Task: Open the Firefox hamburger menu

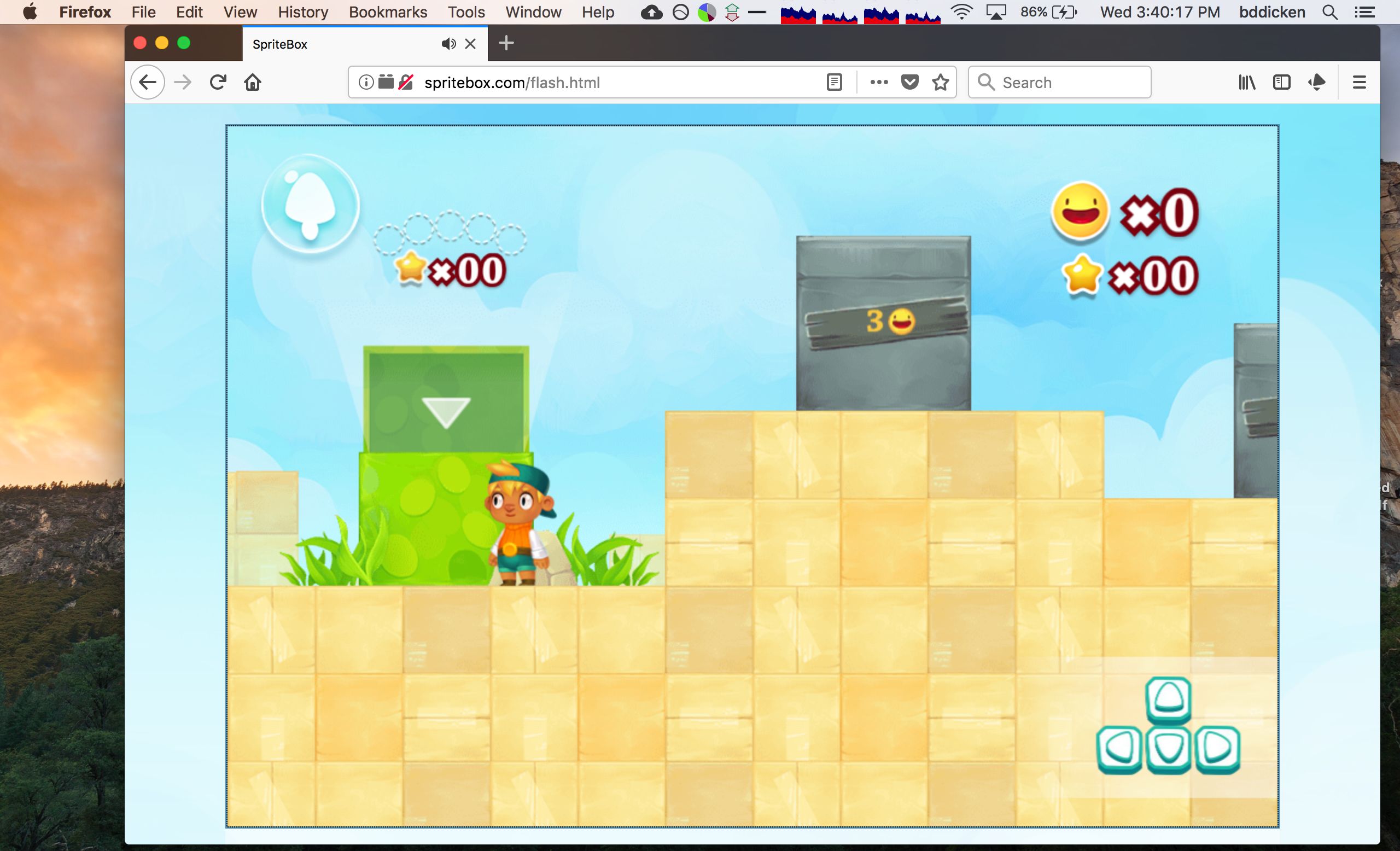Action: pyautogui.click(x=1359, y=83)
